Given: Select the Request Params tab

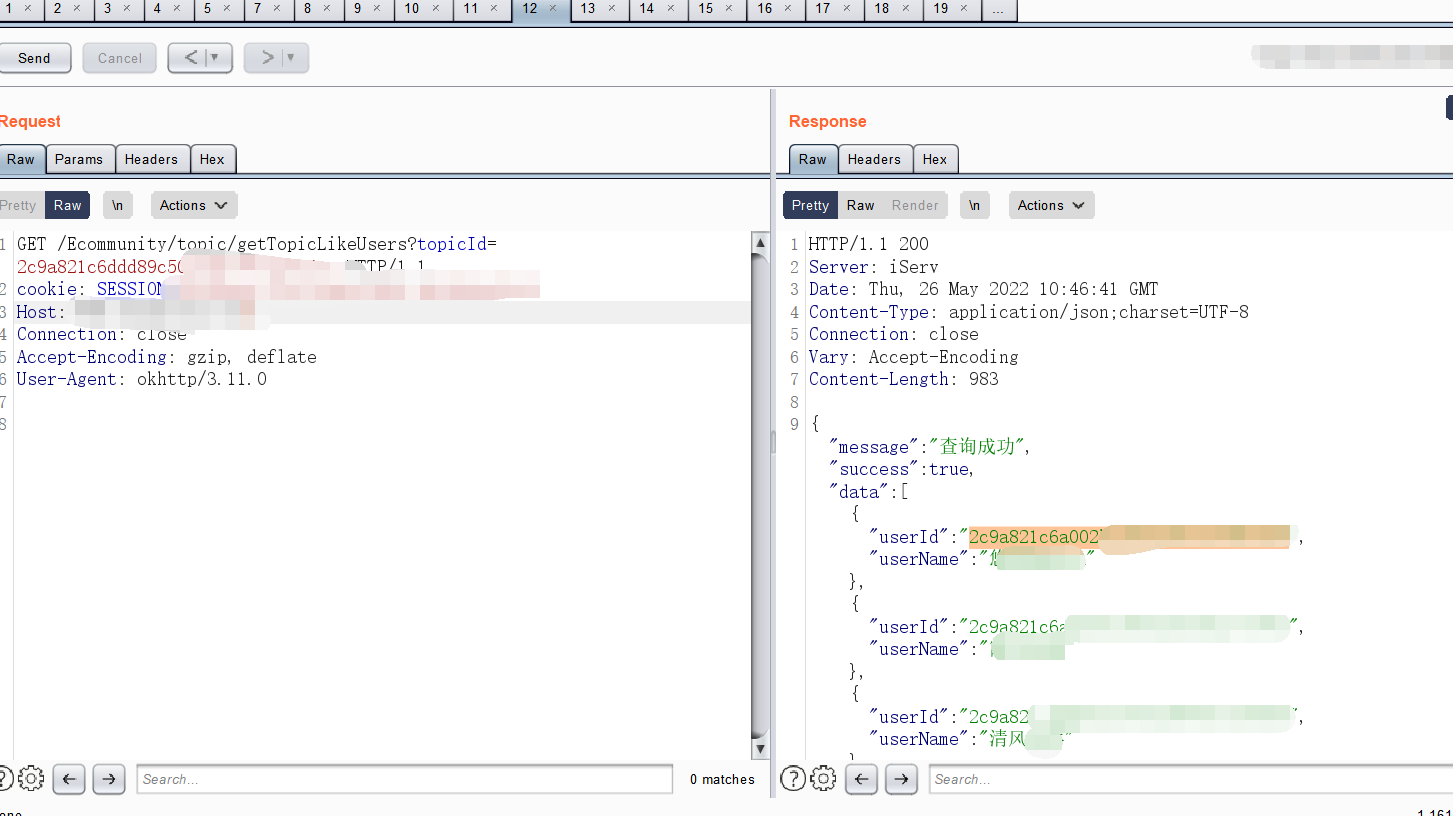Looking at the screenshot, I should pyautogui.click(x=79, y=159).
